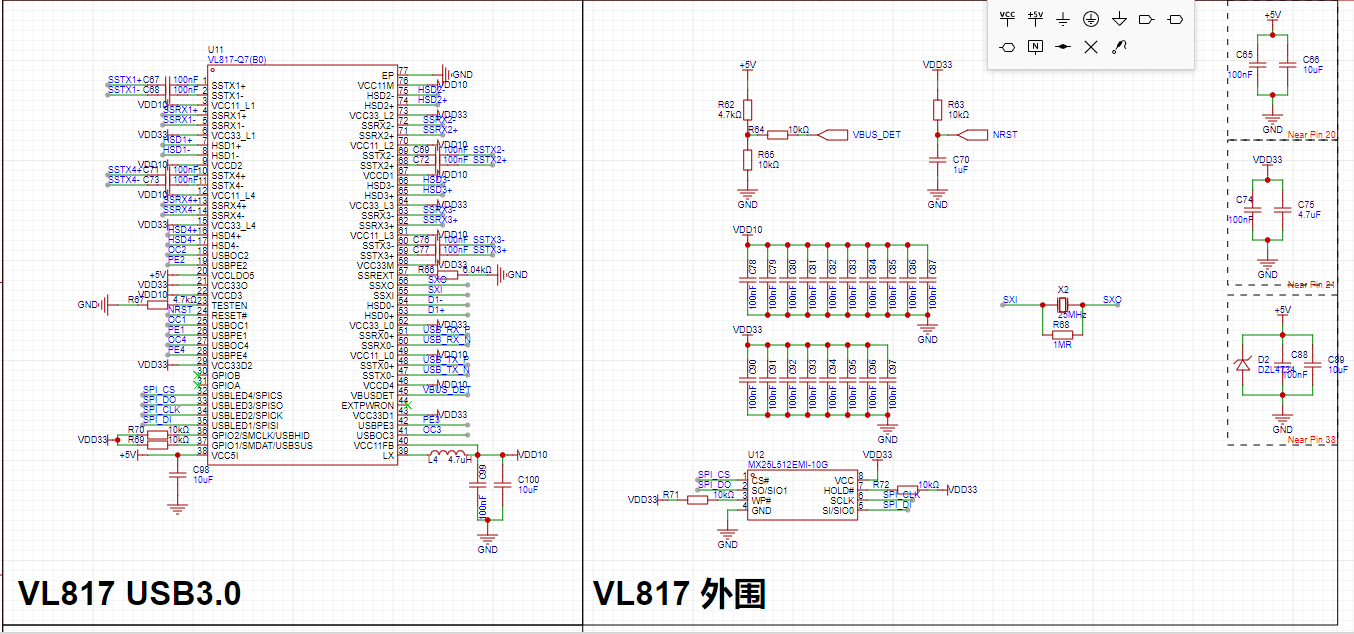Image resolution: width=1354 pixels, height=634 pixels.
Task: Select the net label N tool
Action: point(1036,46)
